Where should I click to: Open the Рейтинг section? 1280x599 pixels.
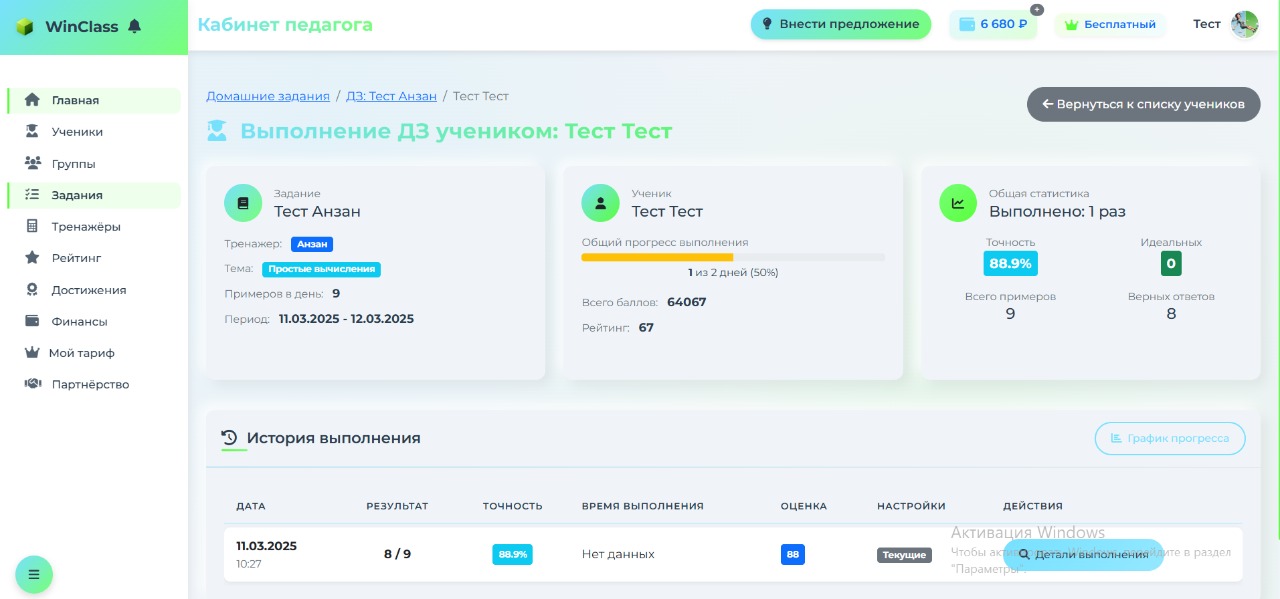tap(76, 258)
